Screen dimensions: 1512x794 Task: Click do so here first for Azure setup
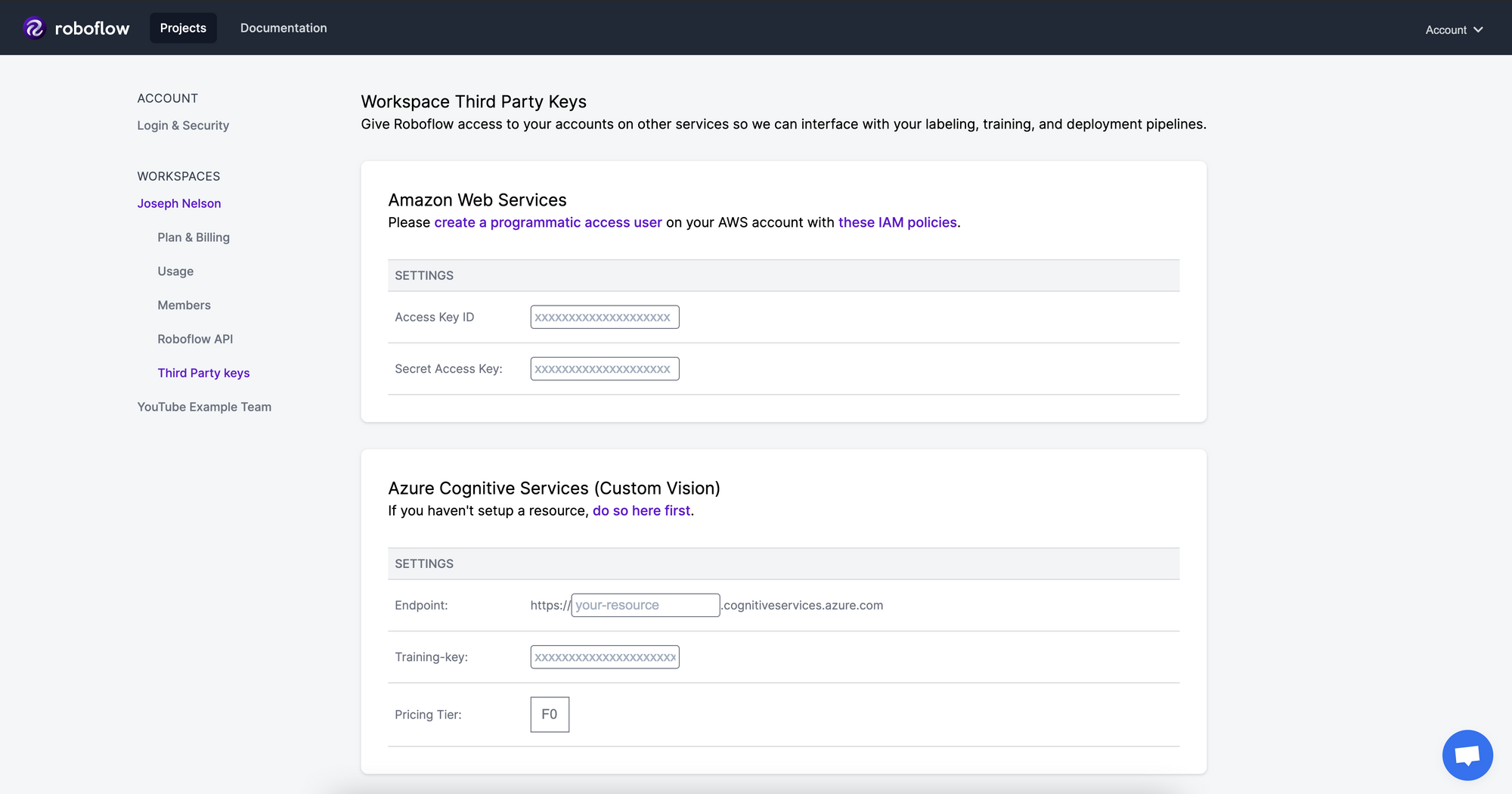tap(641, 510)
